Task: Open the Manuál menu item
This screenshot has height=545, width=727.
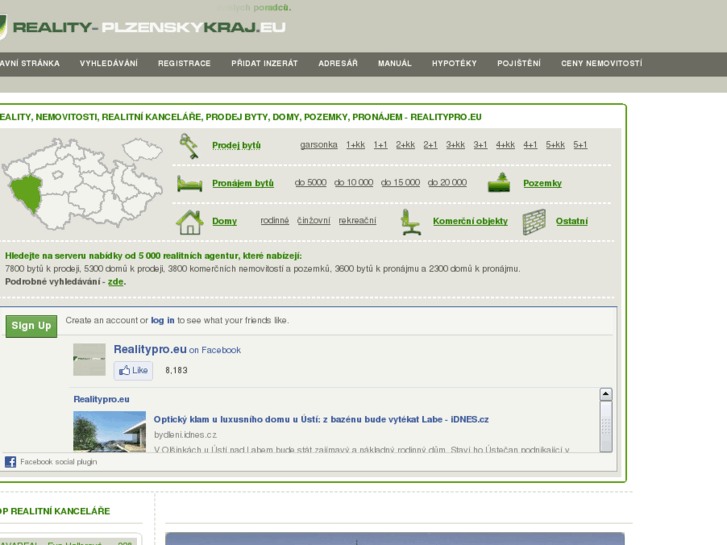Action: click(394, 64)
